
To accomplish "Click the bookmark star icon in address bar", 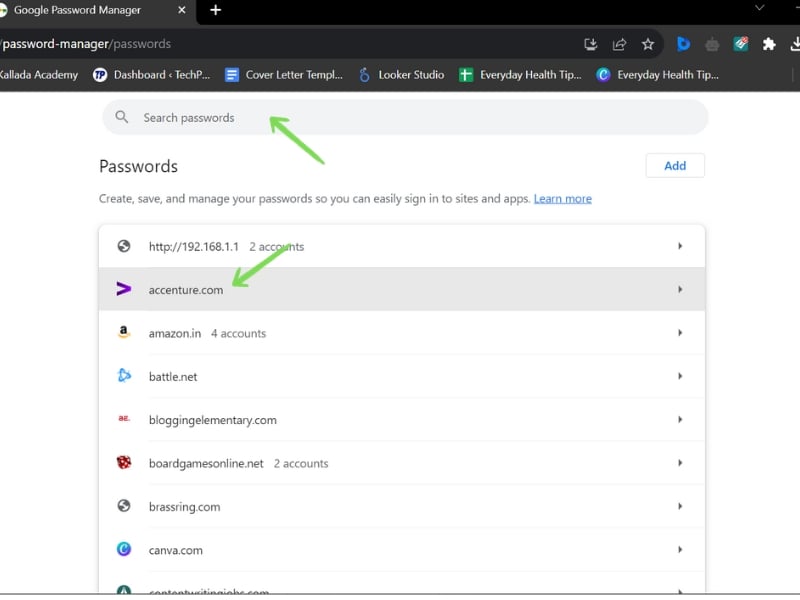I will click(x=647, y=44).
